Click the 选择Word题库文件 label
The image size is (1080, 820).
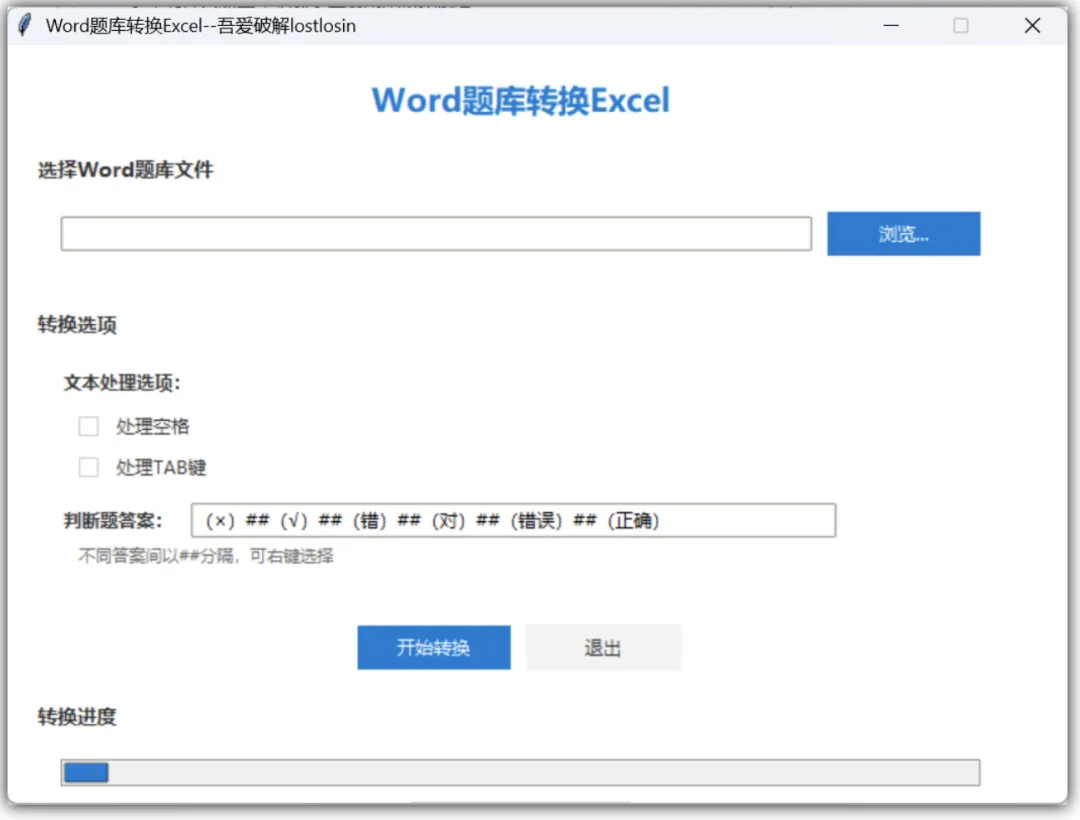click(125, 170)
